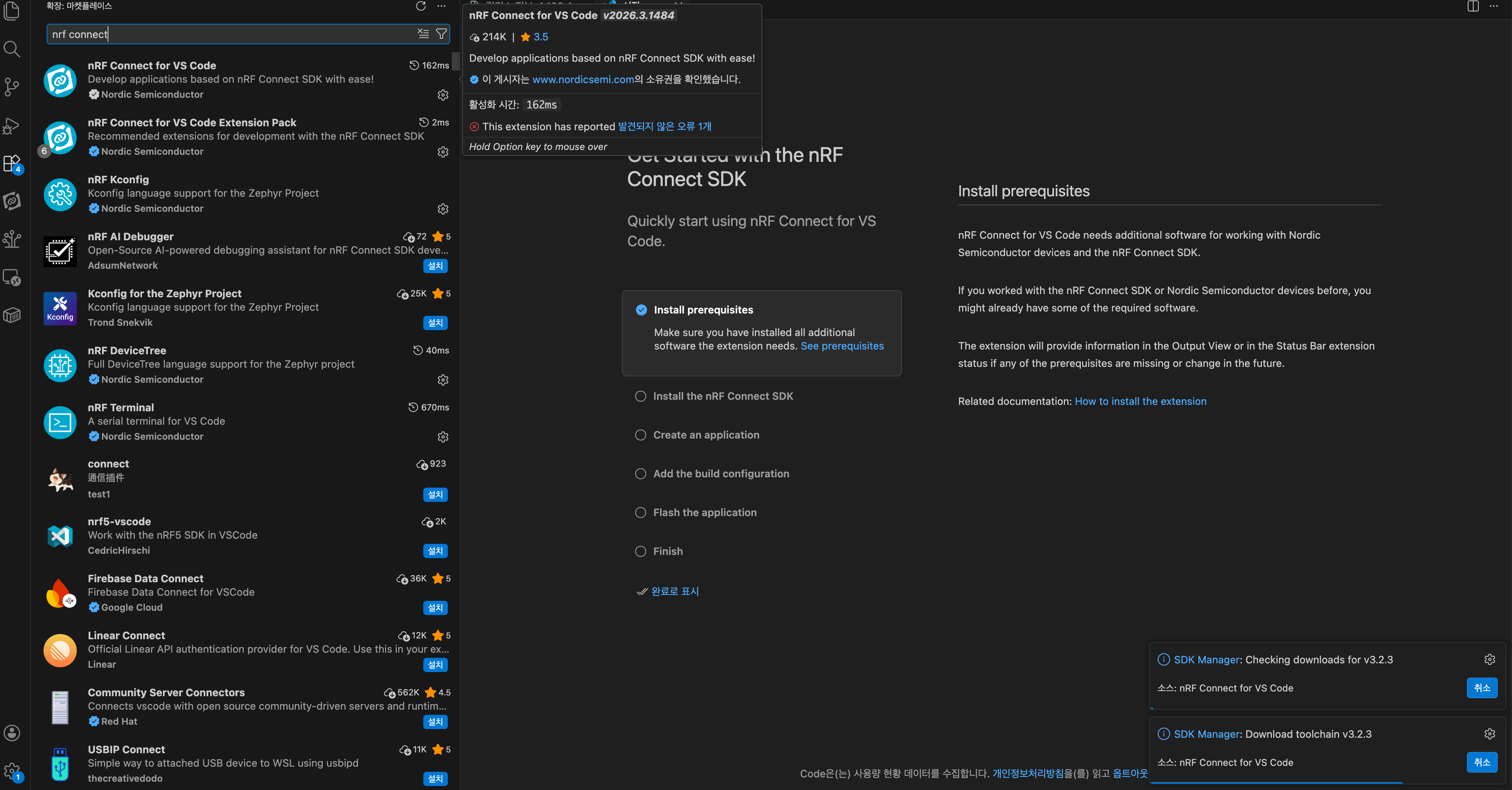Open settings gear on Download toolchain notification
1512x790 pixels.
[1489, 734]
